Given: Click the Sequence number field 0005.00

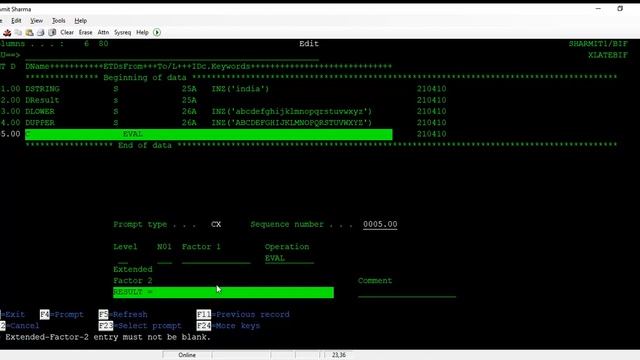Looking at the screenshot, I should click(x=380, y=224).
